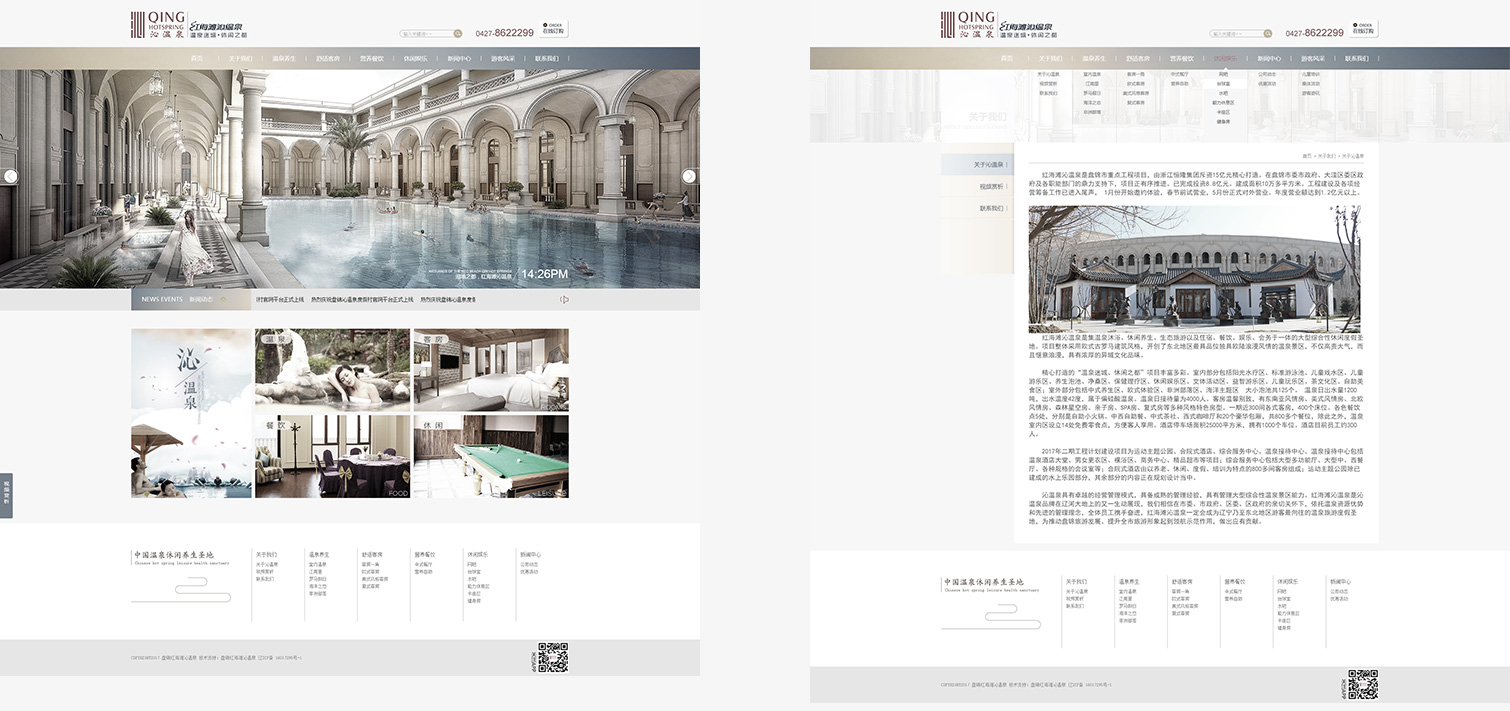The height and width of the screenshot is (711, 1510).
Task: Click the QR code in the right page footer
Action: (1363, 684)
